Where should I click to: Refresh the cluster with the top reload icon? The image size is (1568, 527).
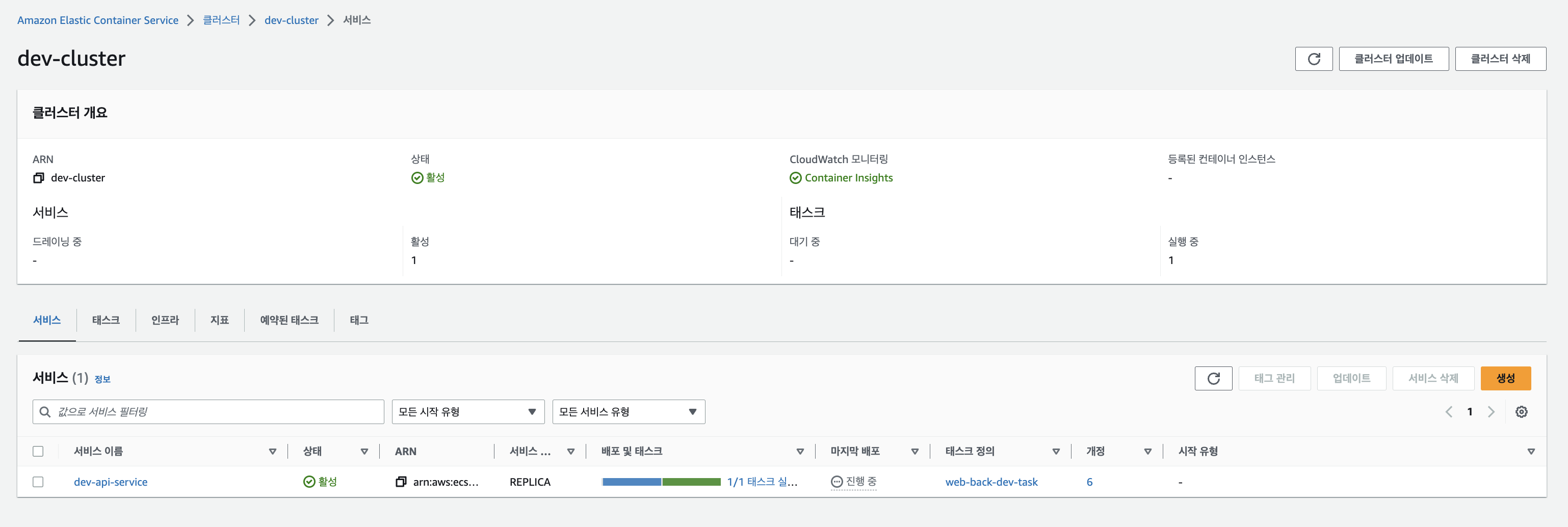(x=1314, y=59)
